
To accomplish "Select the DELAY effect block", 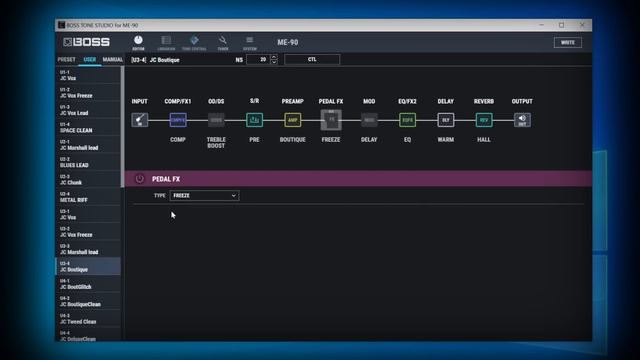I will click(446, 120).
